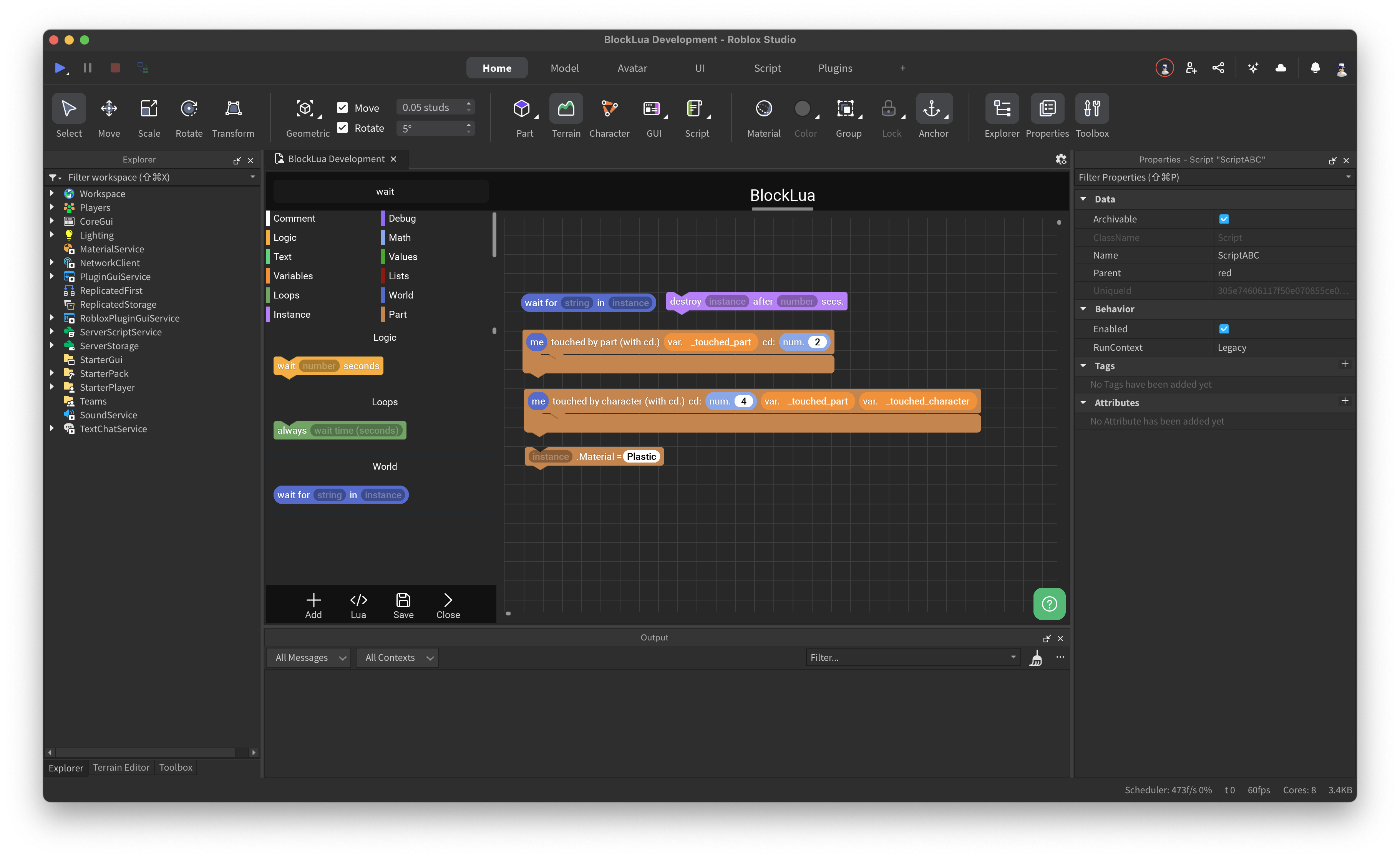The width and height of the screenshot is (1400, 859).
Task: Open the All Messages dropdown
Action: pyautogui.click(x=308, y=657)
